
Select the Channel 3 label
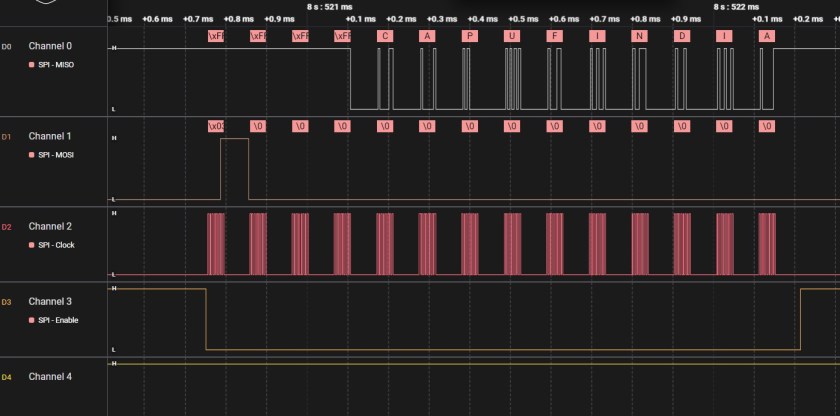point(50,301)
